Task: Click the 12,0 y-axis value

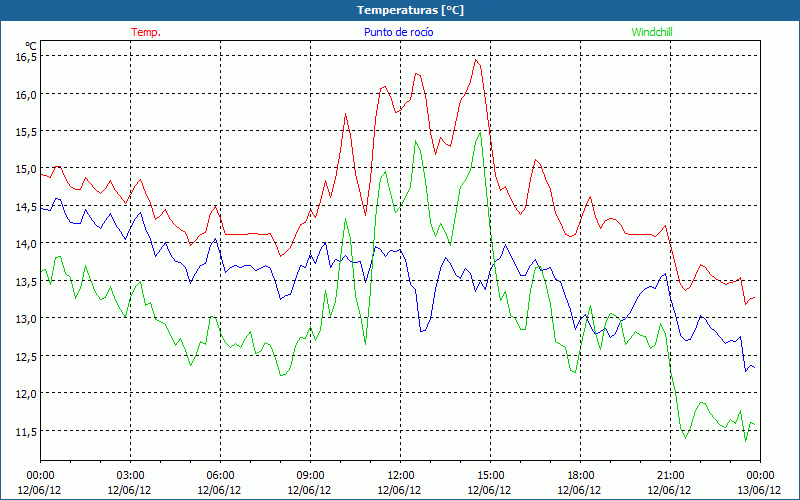Action: click(27, 393)
